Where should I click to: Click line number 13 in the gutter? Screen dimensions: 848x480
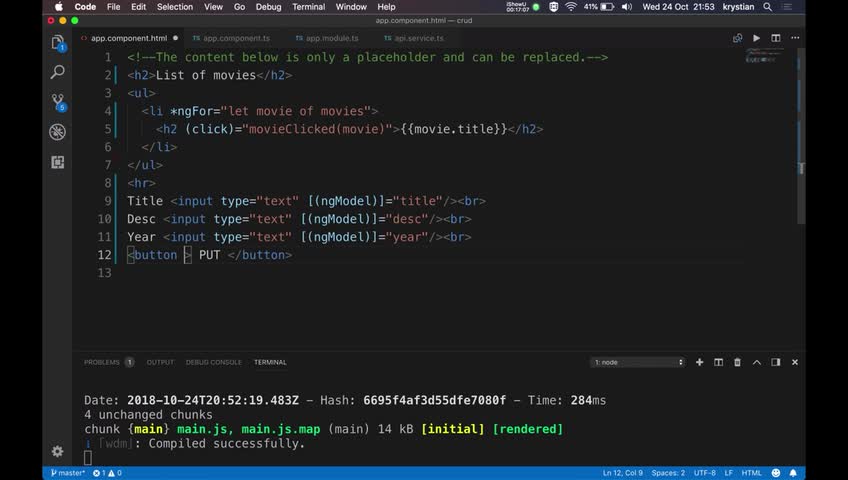pos(104,273)
